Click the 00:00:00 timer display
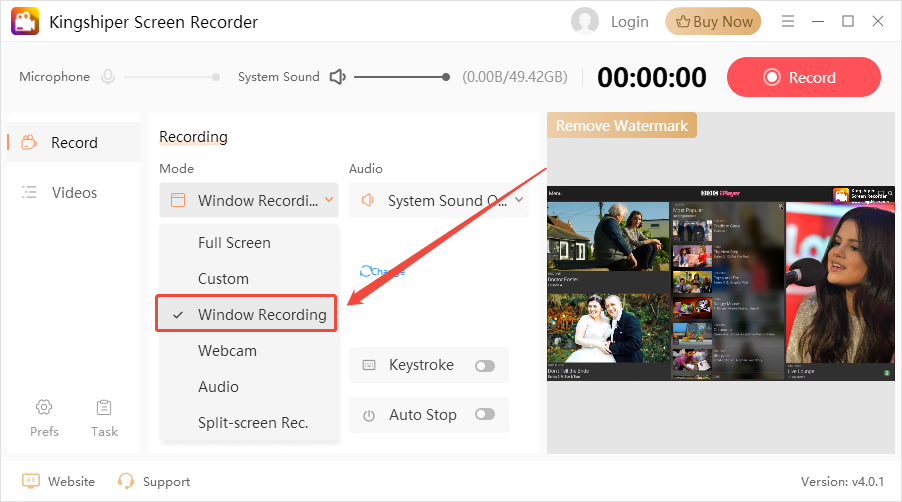The image size is (902, 502). [652, 77]
